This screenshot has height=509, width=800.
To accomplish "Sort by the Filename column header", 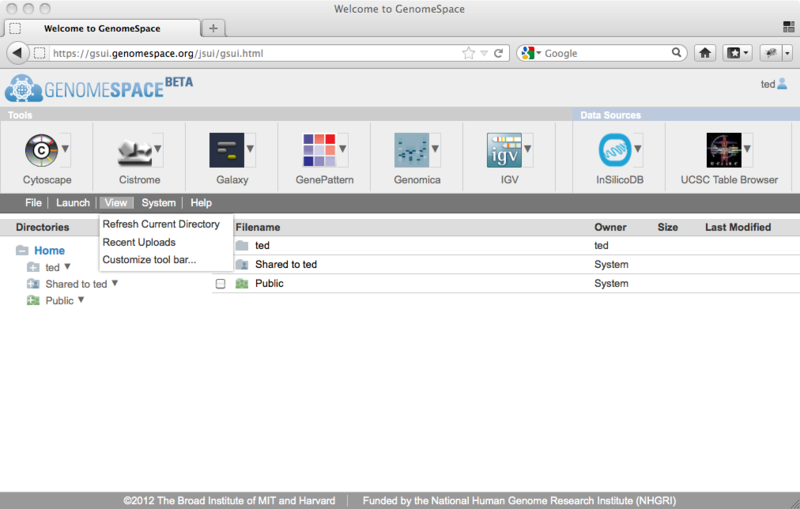I will click(258, 227).
